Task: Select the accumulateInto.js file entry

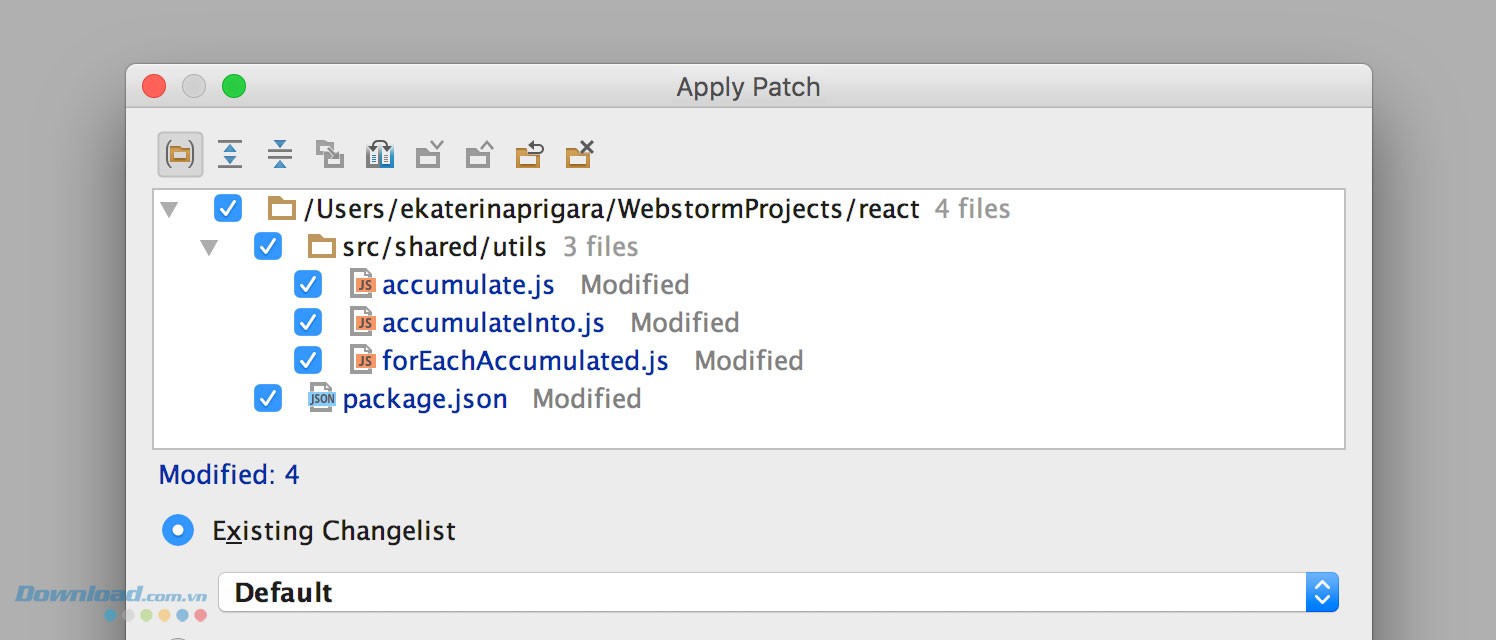Action: pyautogui.click(x=493, y=323)
